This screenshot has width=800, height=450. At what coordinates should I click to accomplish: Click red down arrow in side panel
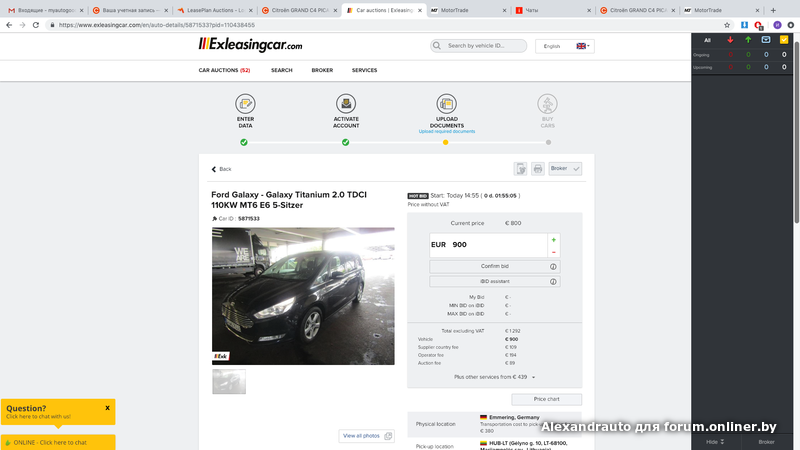(x=730, y=40)
